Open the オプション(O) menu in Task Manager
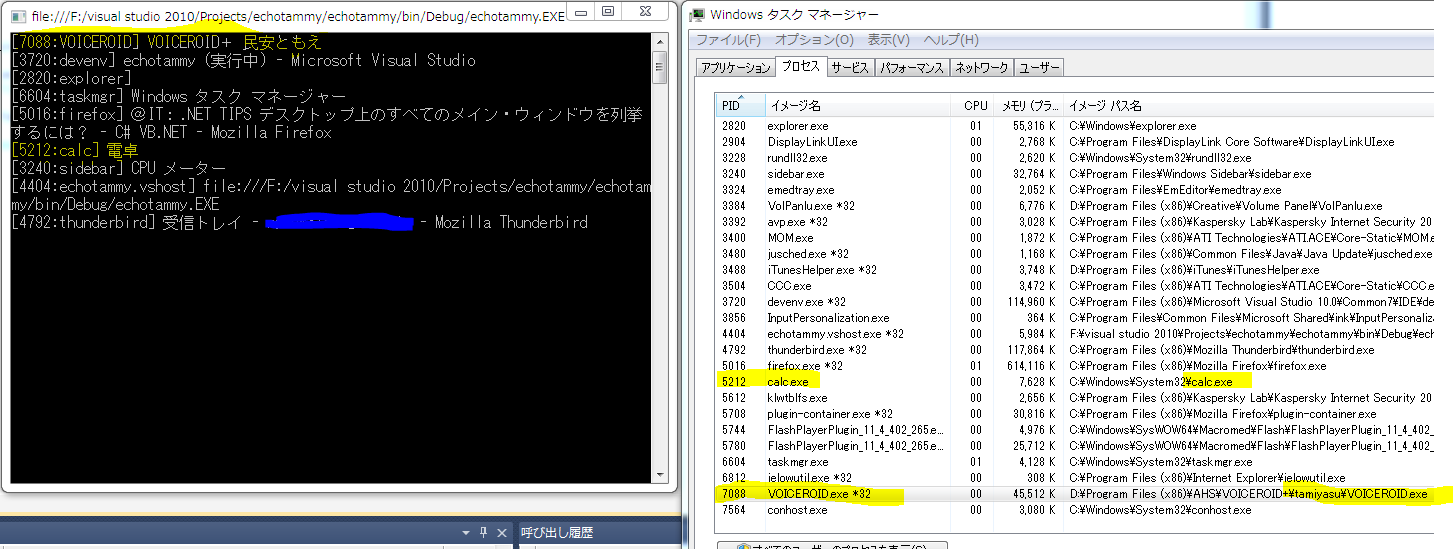This screenshot has width=1453, height=549. pos(814,40)
